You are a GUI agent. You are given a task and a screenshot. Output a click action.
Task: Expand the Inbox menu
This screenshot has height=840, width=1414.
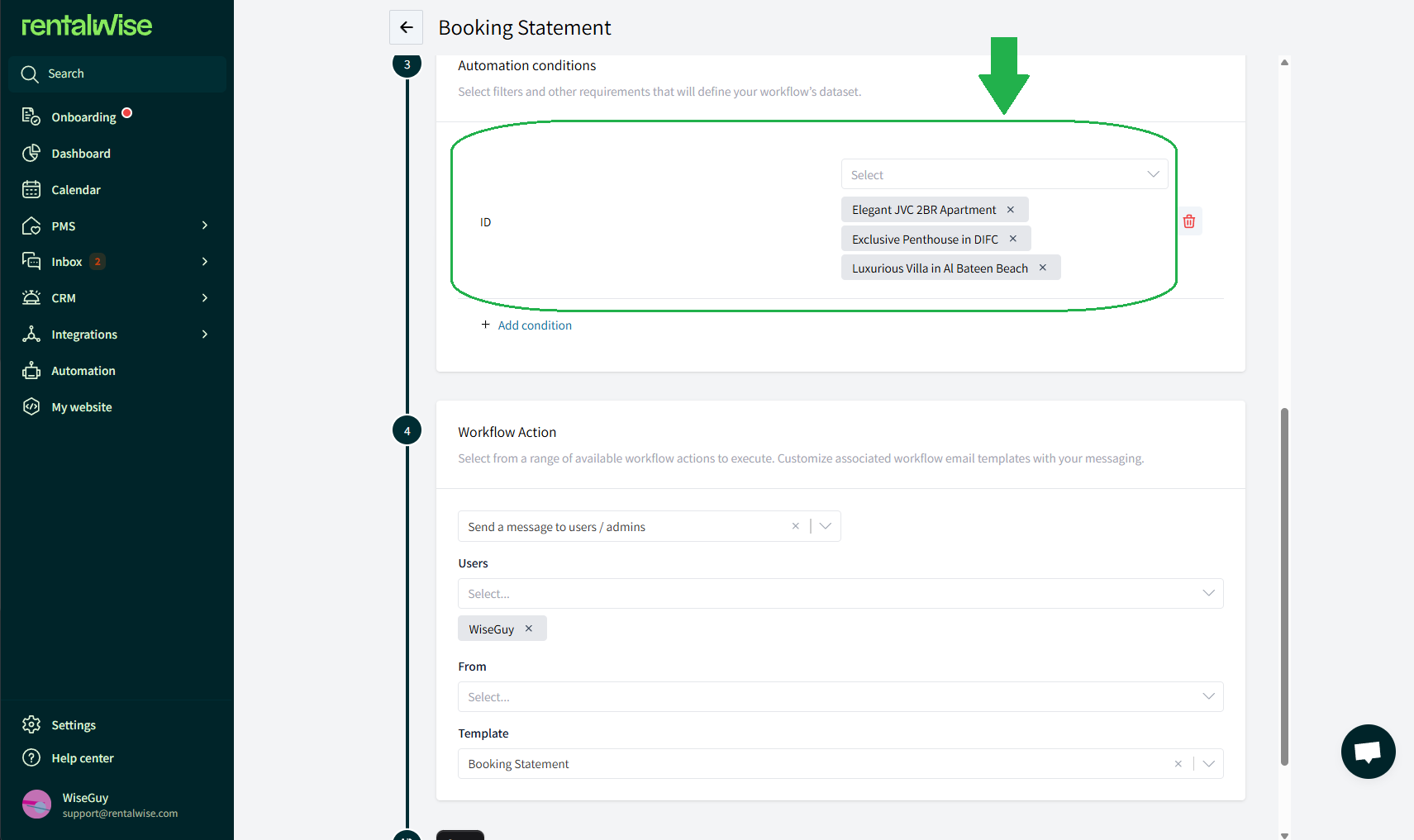[x=204, y=262]
